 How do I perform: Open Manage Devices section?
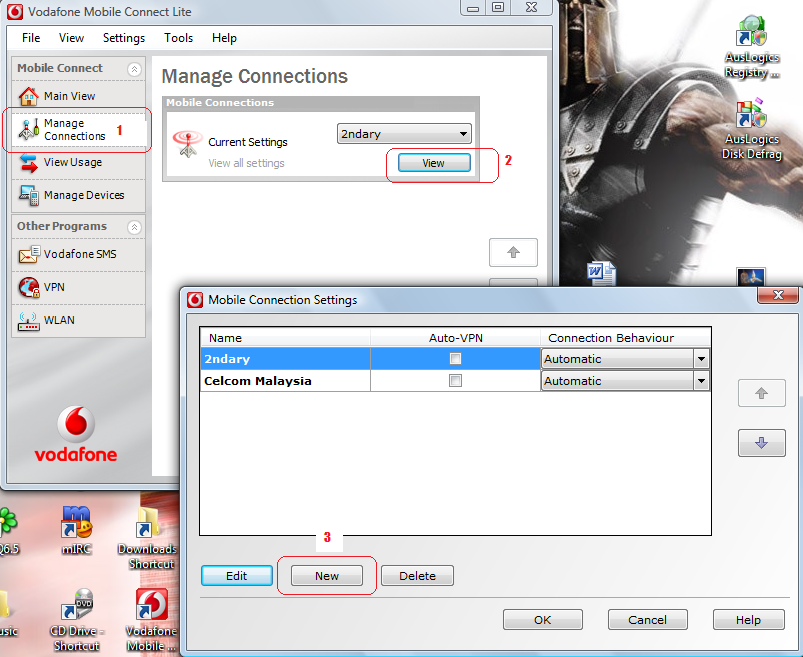click(x=83, y=195)
